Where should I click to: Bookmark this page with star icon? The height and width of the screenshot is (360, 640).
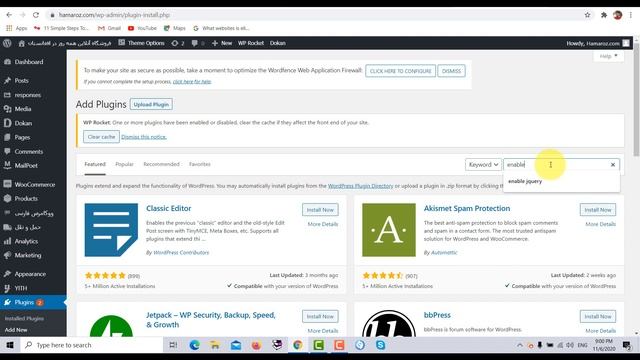[587, 15]
